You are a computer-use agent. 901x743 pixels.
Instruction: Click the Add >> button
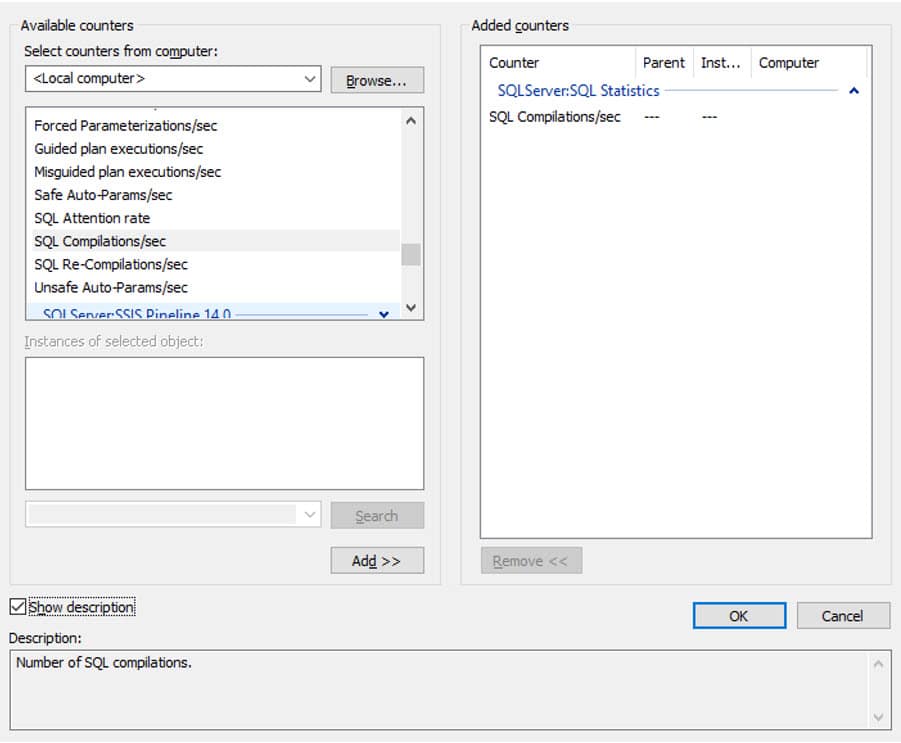pyautogui.click(x=376, y=561)
